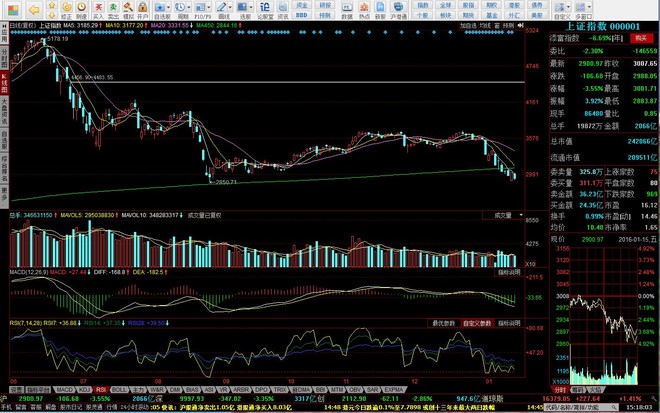Expand the 自定义 dropdown arrow

pyautogui.click(x=568, y=8)
